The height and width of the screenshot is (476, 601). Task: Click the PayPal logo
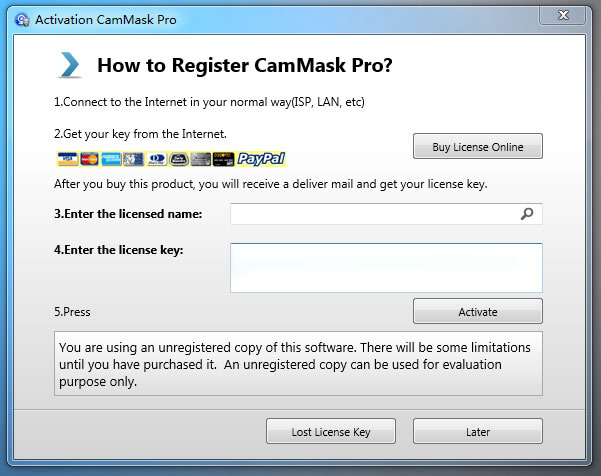[261, 159]
